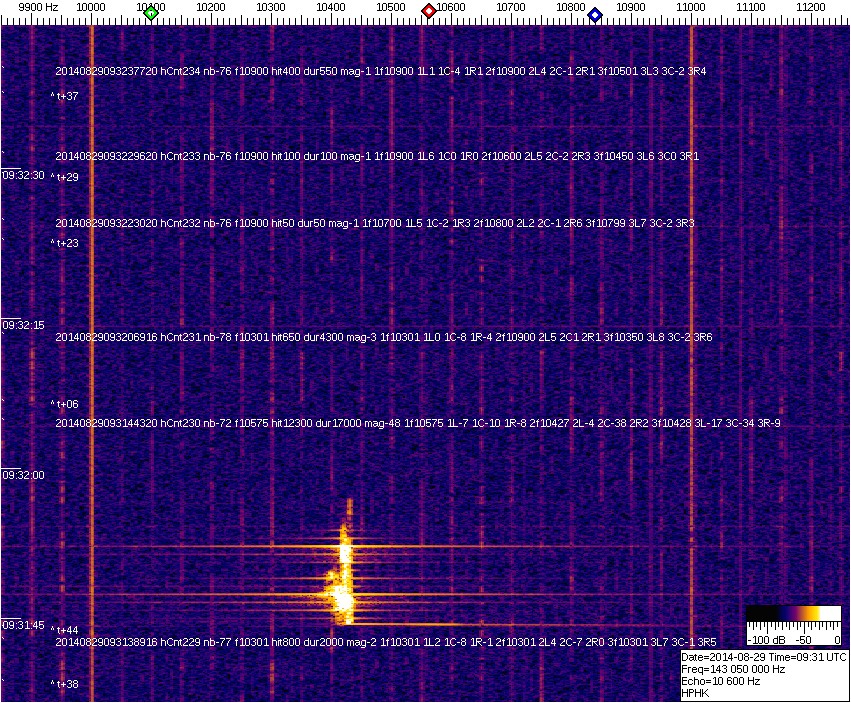This screenshot has width=851, height=703.
Task: Select the 09:31:45 time marker
Action: [23, 625]
